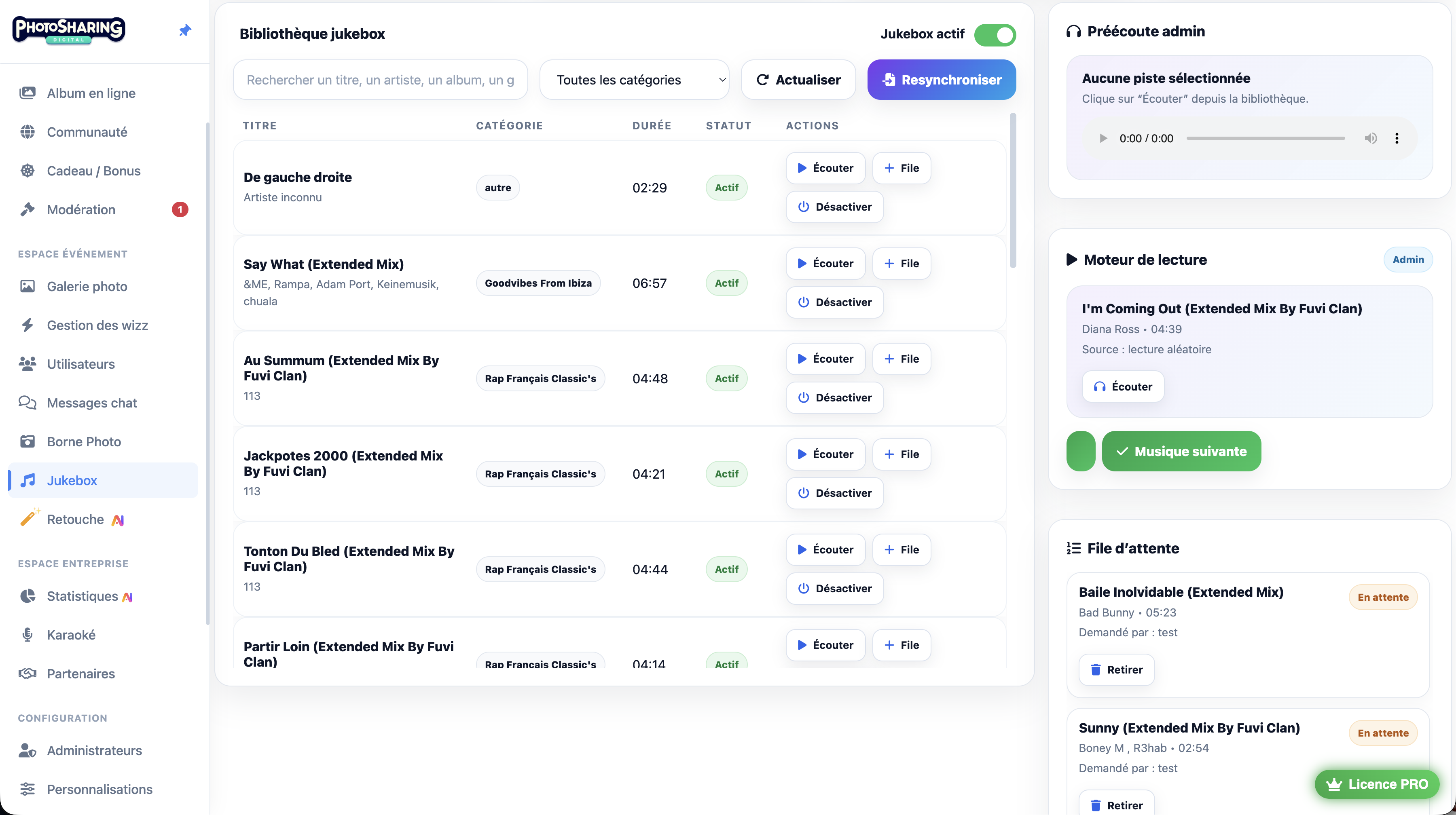The height and width of the screenshot is (815, 1456).
Task: Open the audio player three-dot menu
Action: coord(1397,138)
